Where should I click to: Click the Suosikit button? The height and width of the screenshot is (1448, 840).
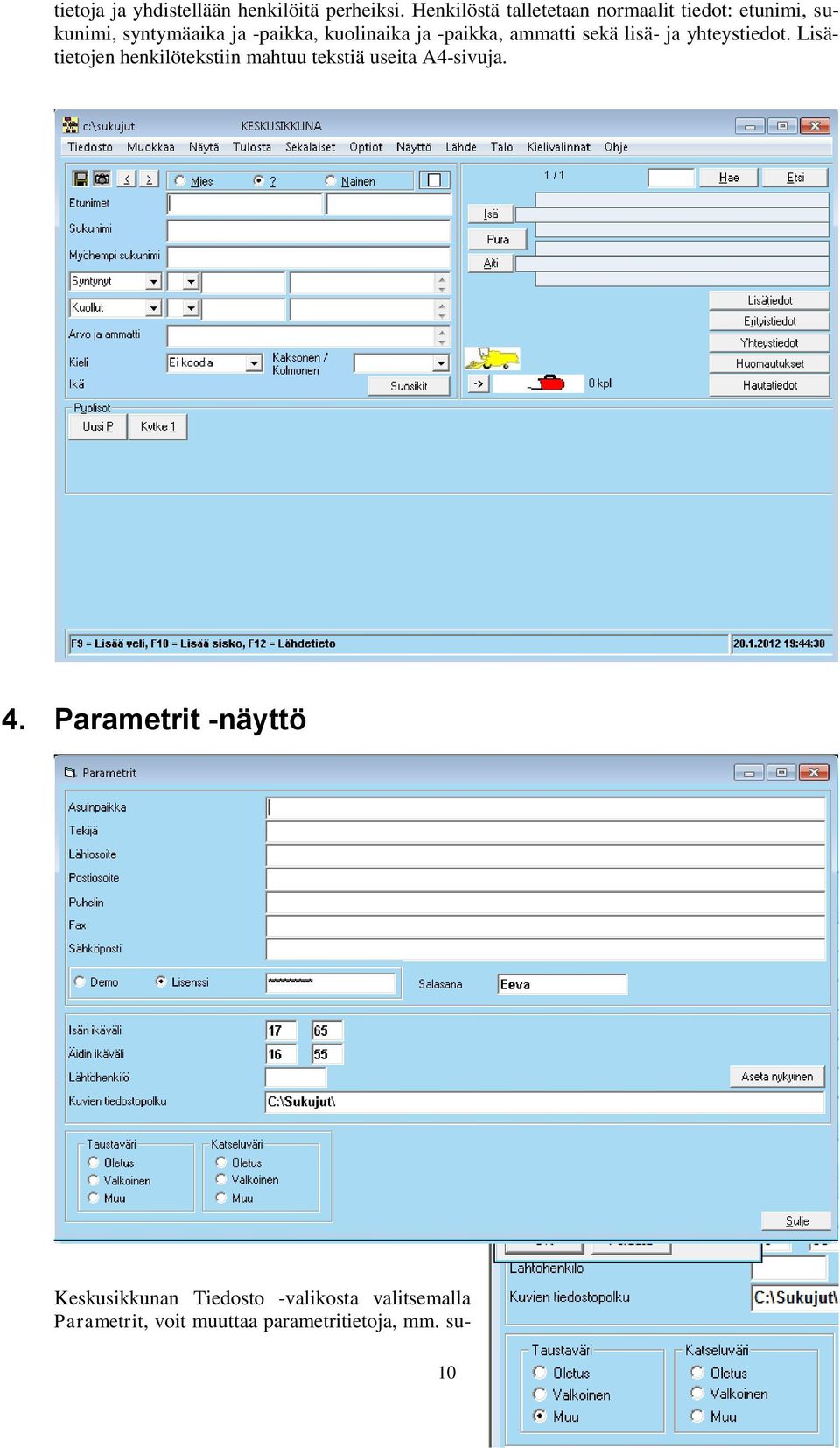pos(409,386)
